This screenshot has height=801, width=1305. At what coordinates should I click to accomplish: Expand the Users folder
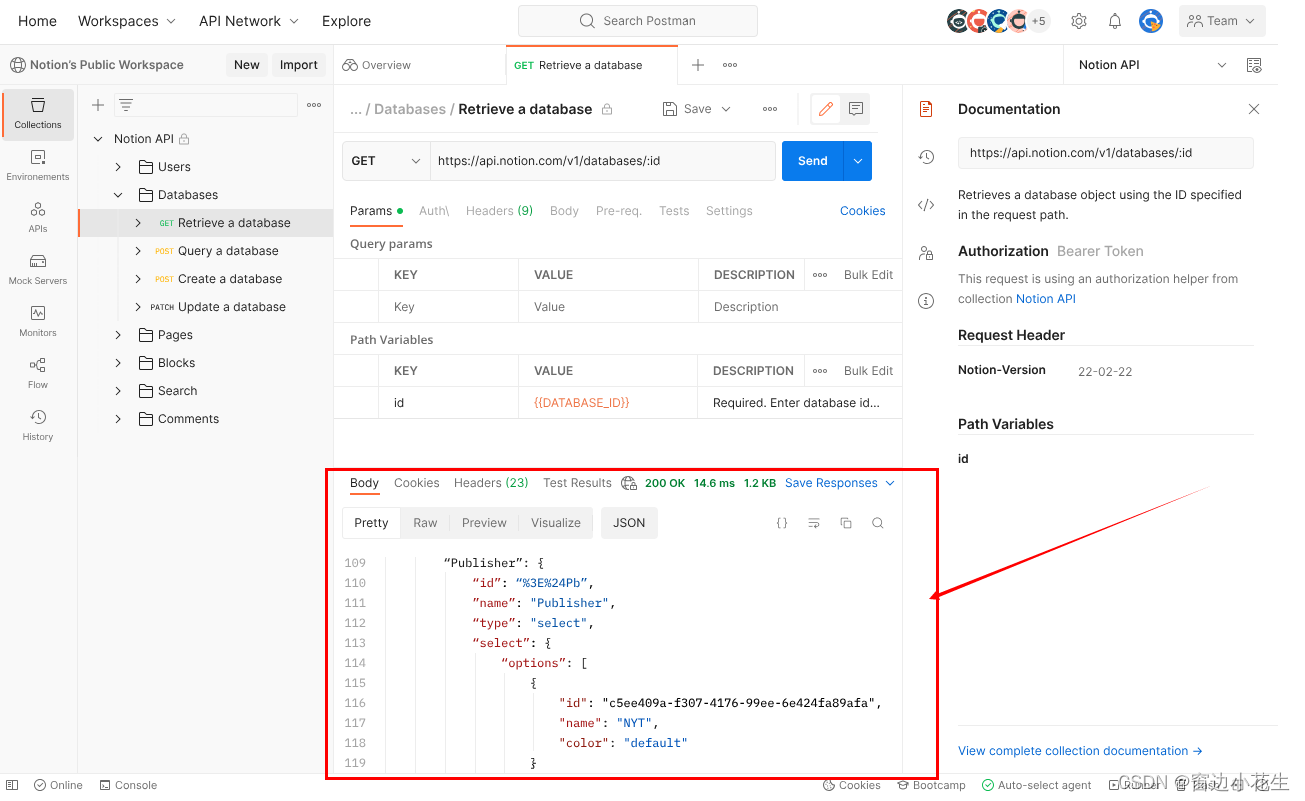[x=118, y=167]
